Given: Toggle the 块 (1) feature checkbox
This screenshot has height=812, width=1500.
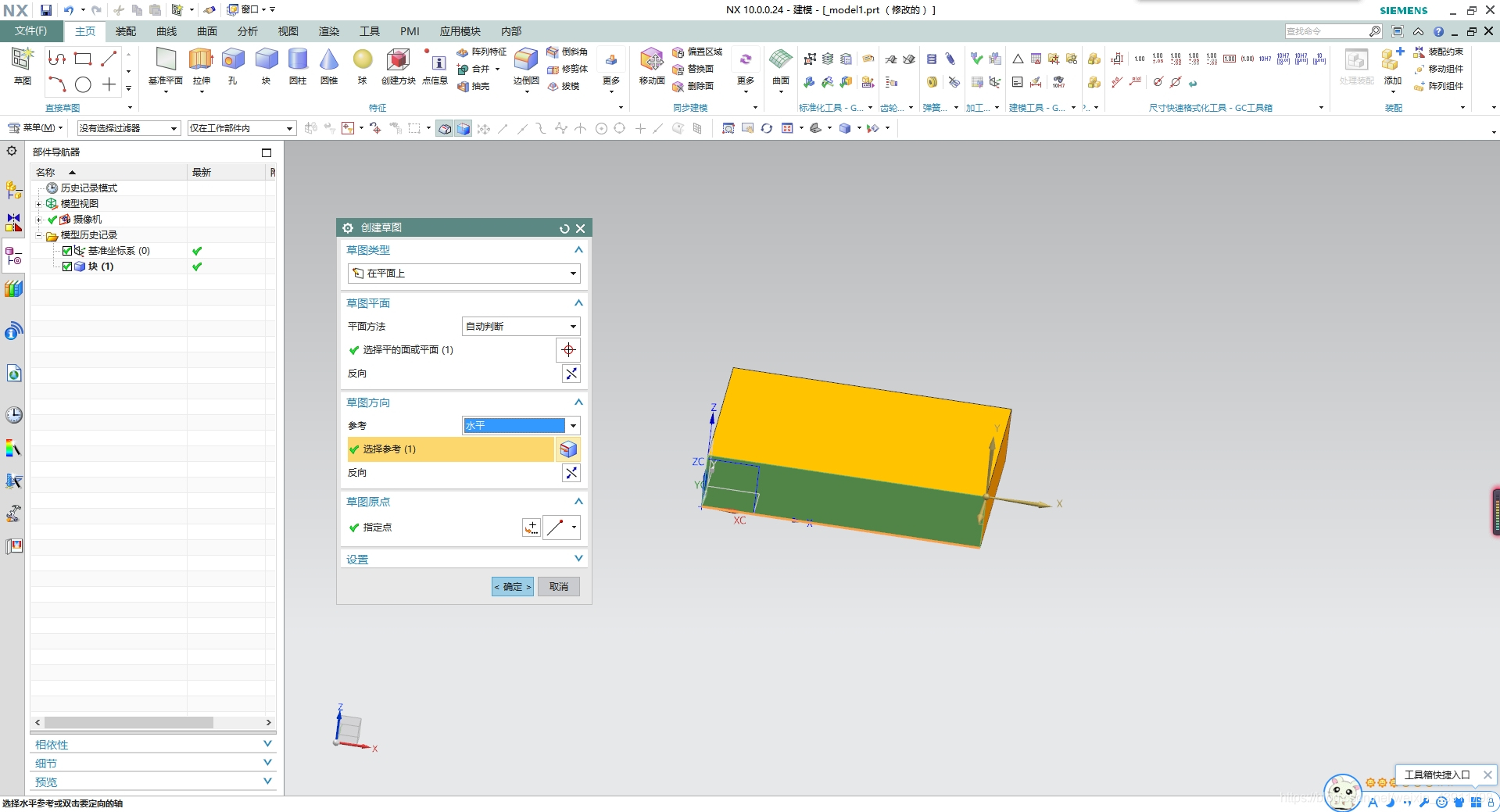Looking at the screenshot, I should coord(67,266).
